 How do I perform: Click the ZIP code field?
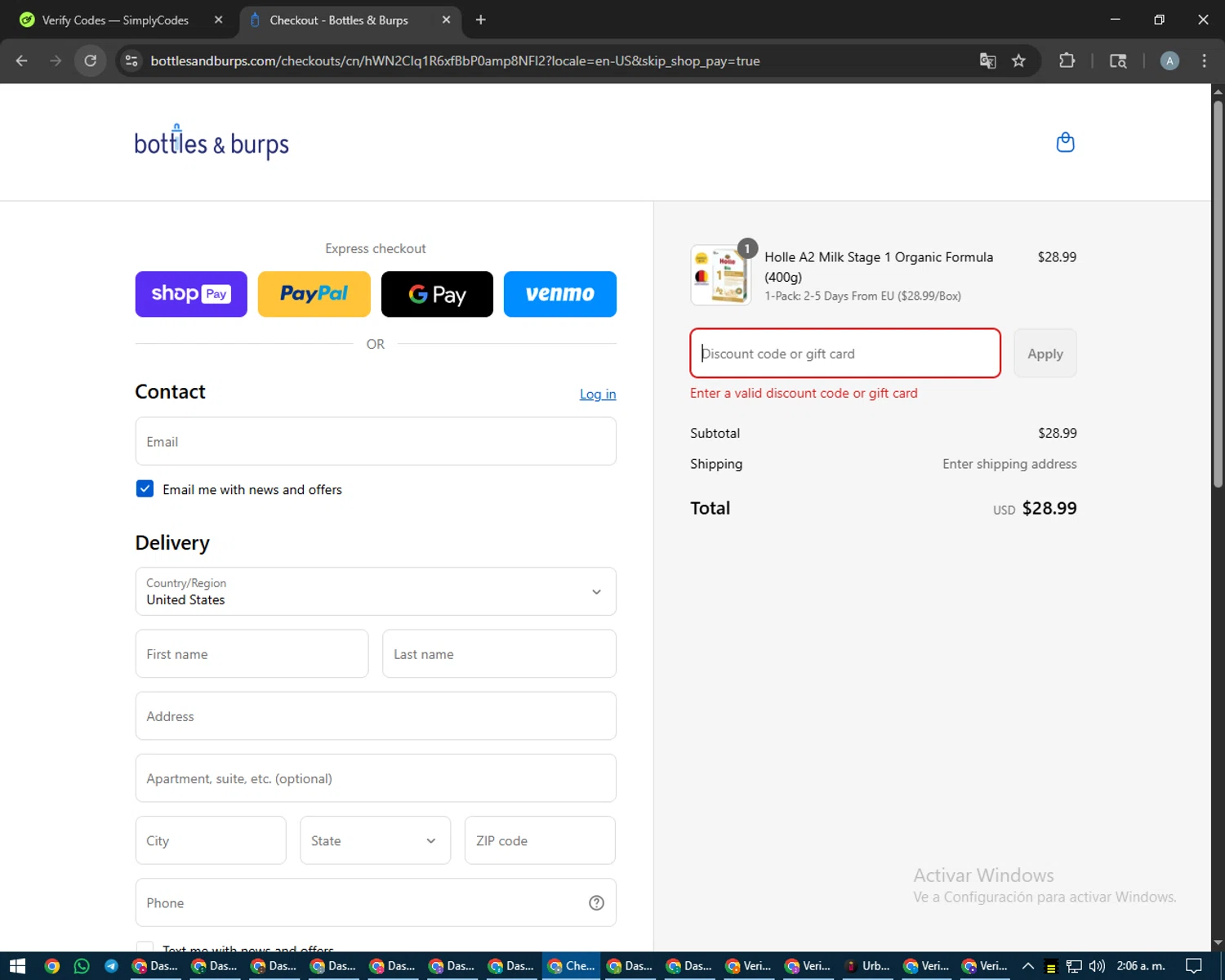pos(540,840)
